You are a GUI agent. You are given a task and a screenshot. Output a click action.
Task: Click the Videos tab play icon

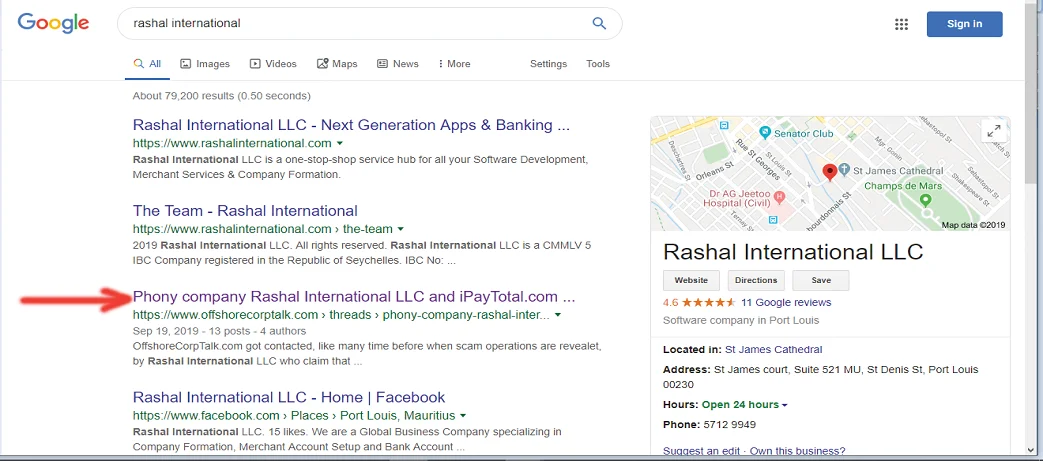[x=255, y=64]
